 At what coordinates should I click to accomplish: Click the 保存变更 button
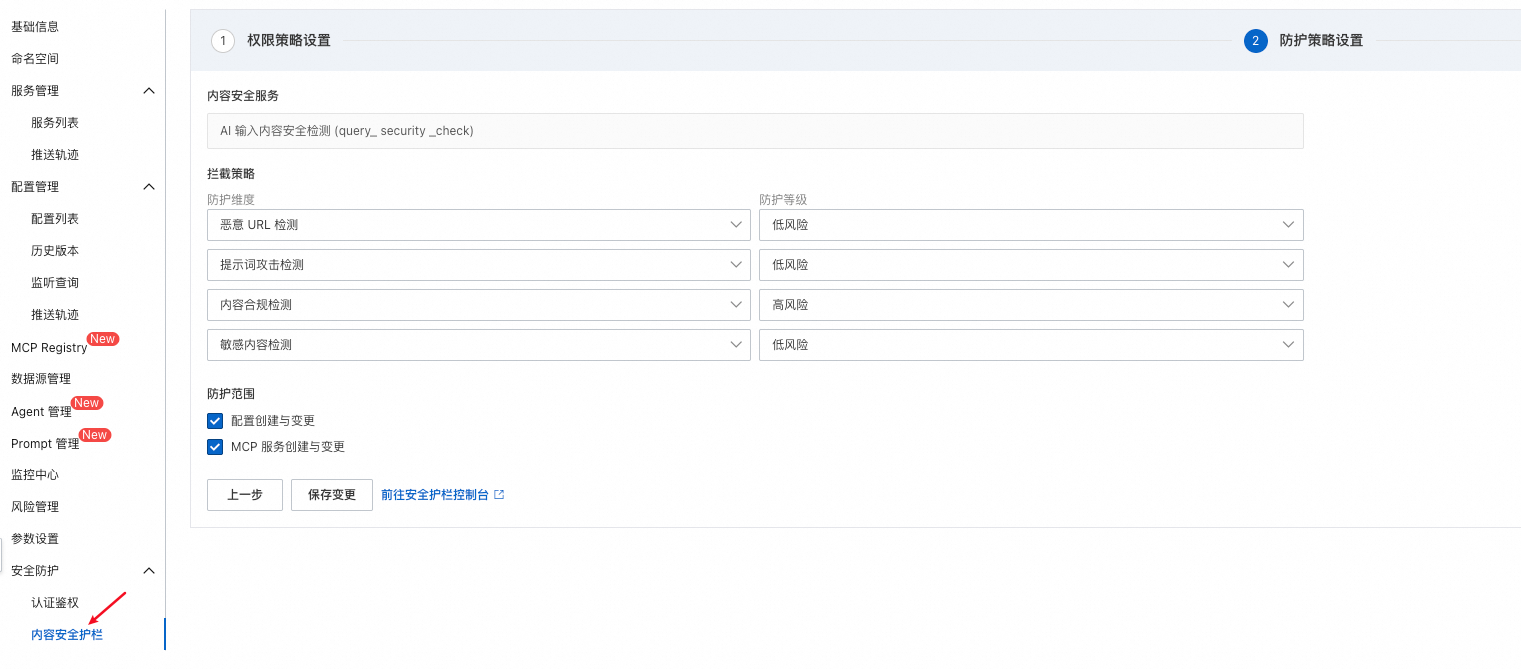[332, 495]
